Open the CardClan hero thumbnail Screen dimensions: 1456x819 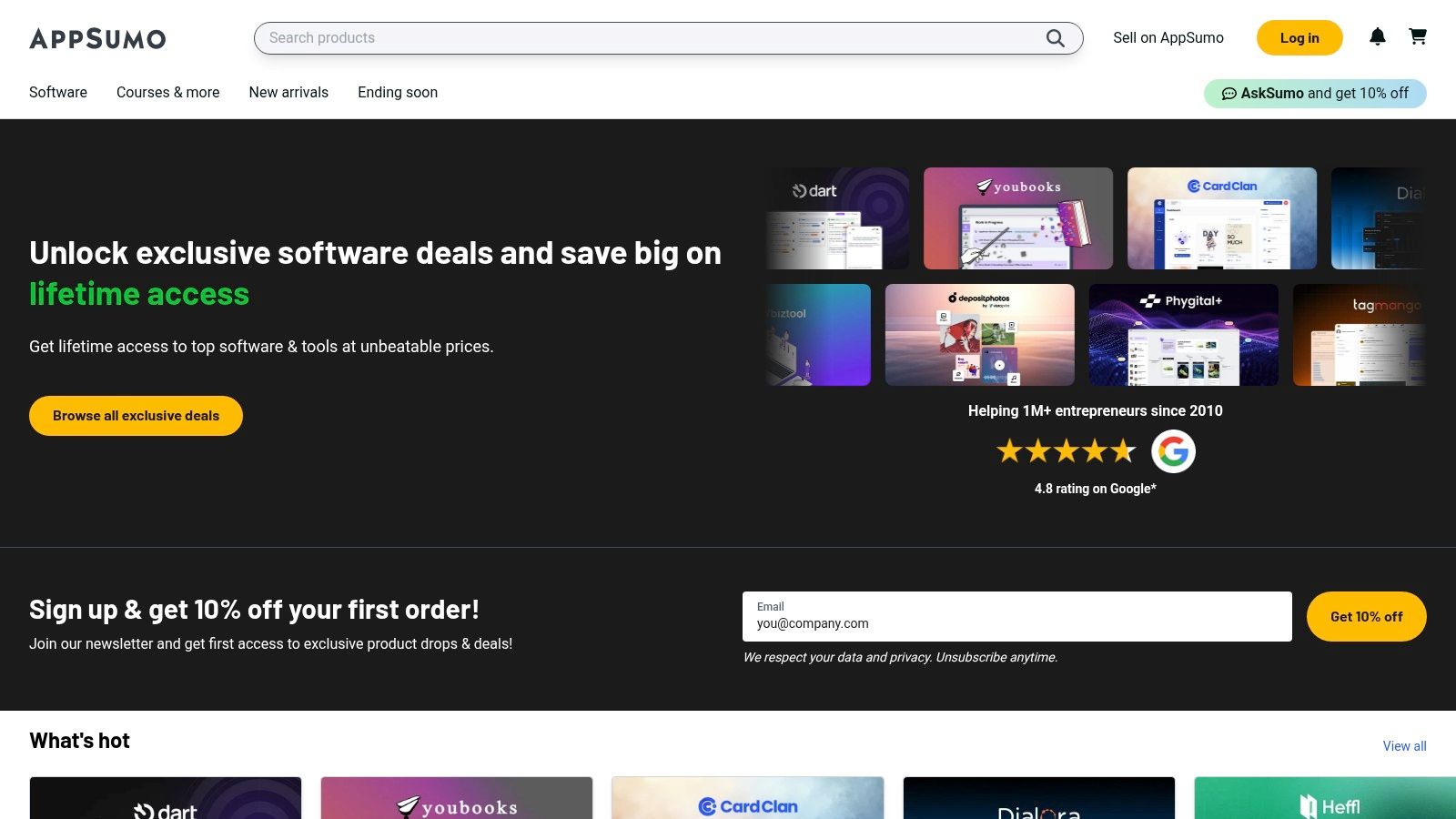[1222, 218]
